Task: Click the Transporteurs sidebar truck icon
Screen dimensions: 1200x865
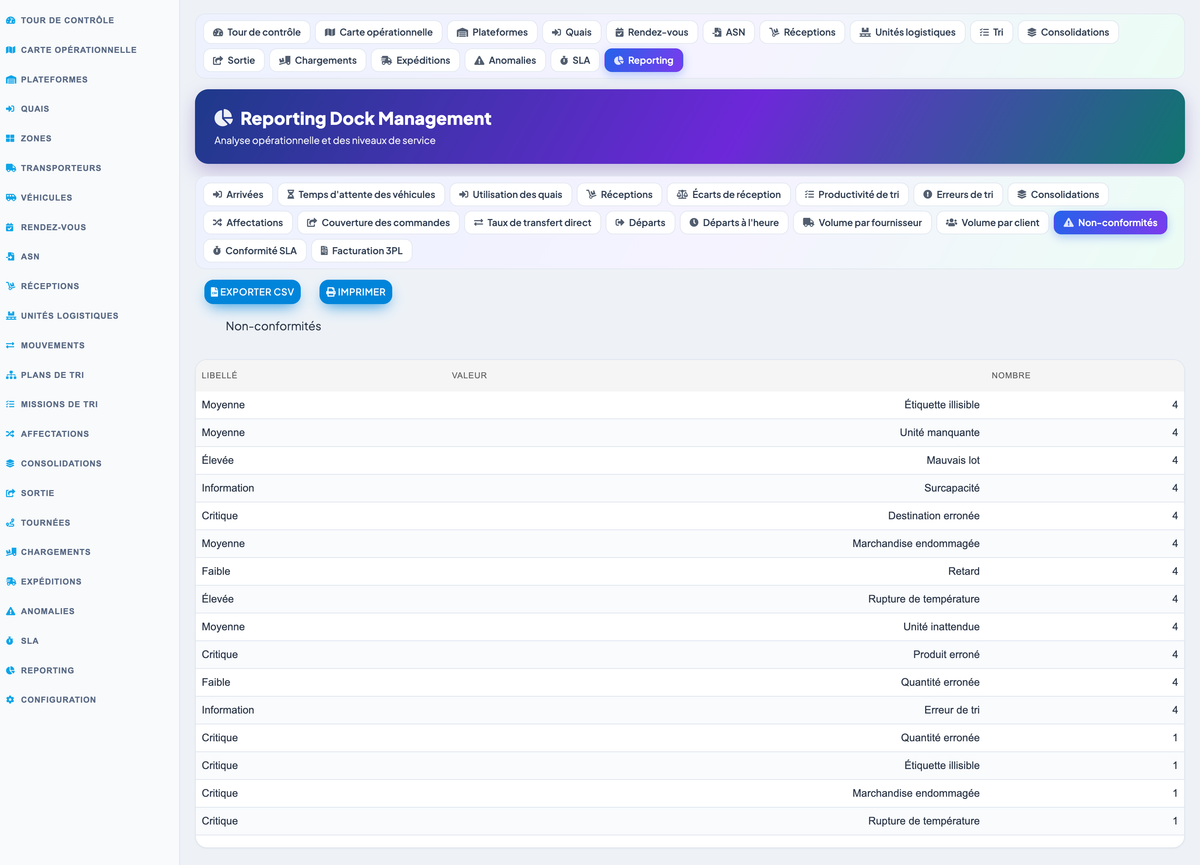Action: coord(10,168)
